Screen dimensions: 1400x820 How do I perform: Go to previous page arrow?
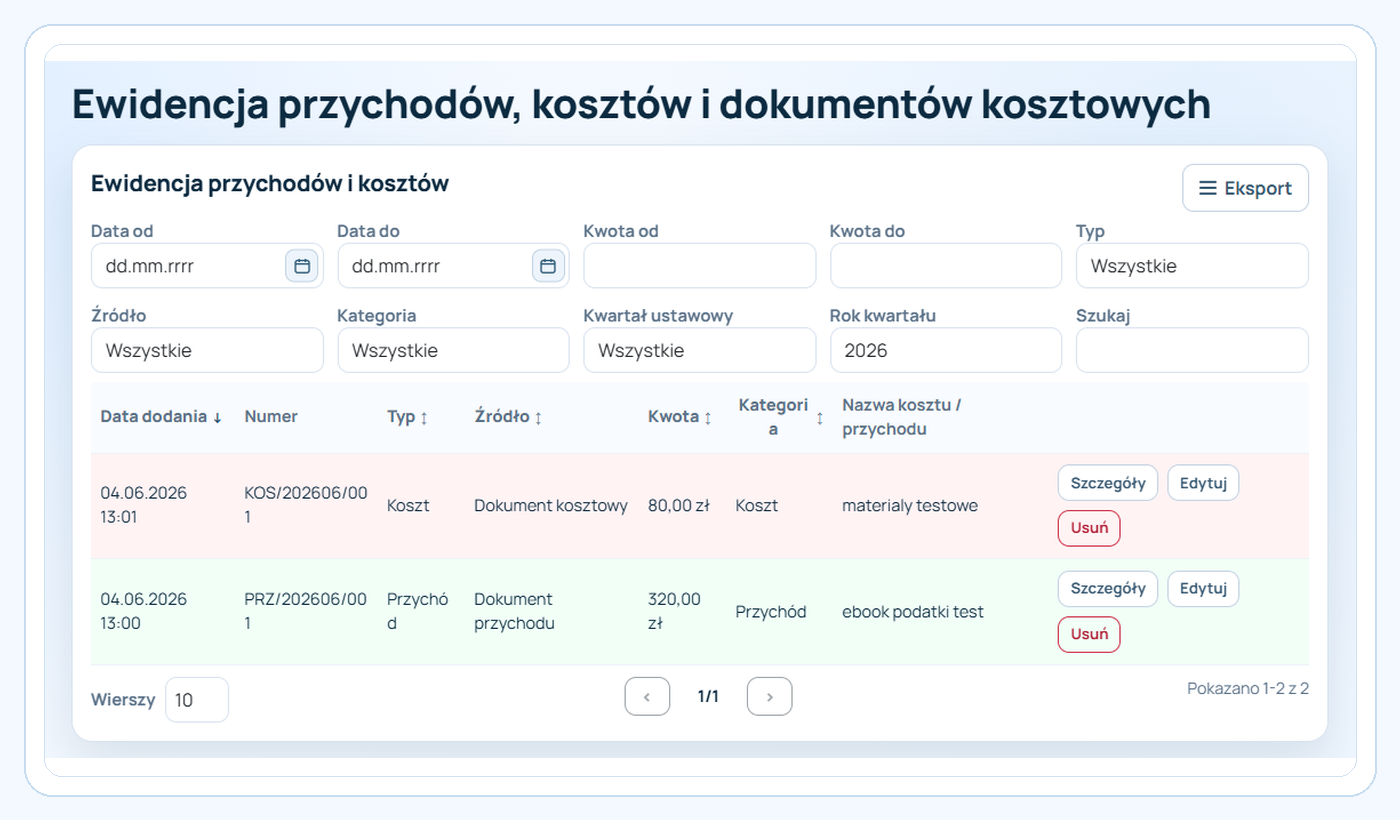[x=647, y=697]
